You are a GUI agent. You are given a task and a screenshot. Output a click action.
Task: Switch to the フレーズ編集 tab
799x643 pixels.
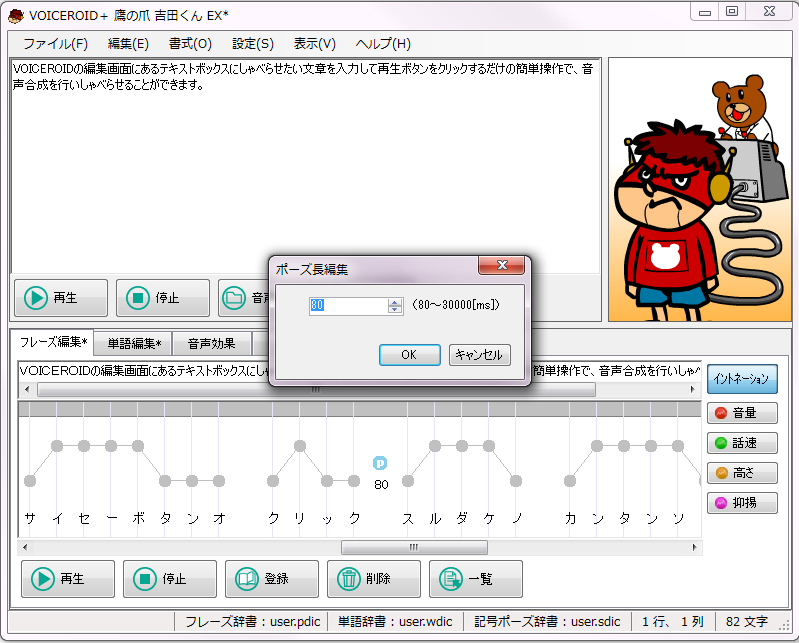[x=53, y=342]
